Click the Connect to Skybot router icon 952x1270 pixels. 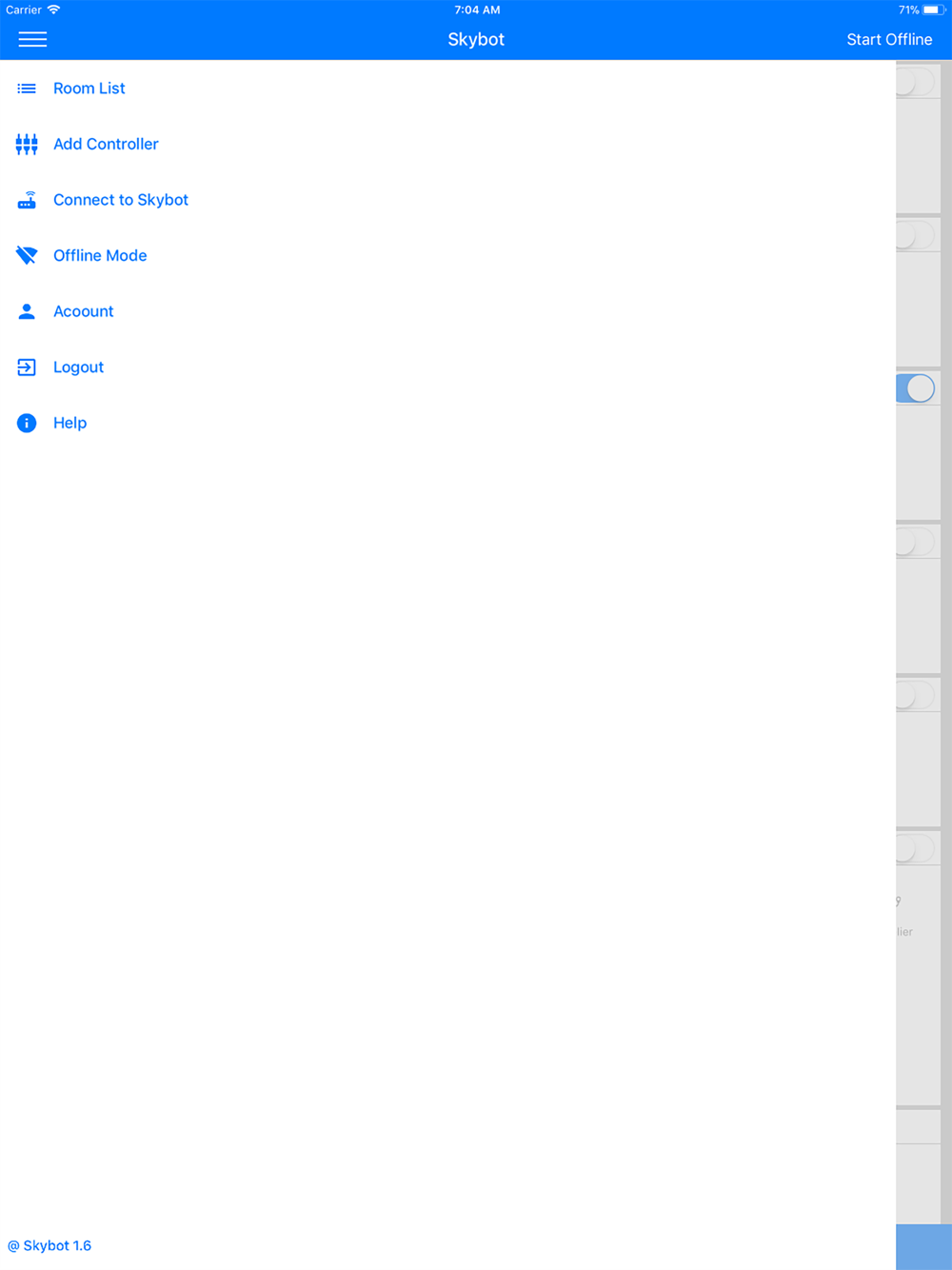tap(27, 200)
